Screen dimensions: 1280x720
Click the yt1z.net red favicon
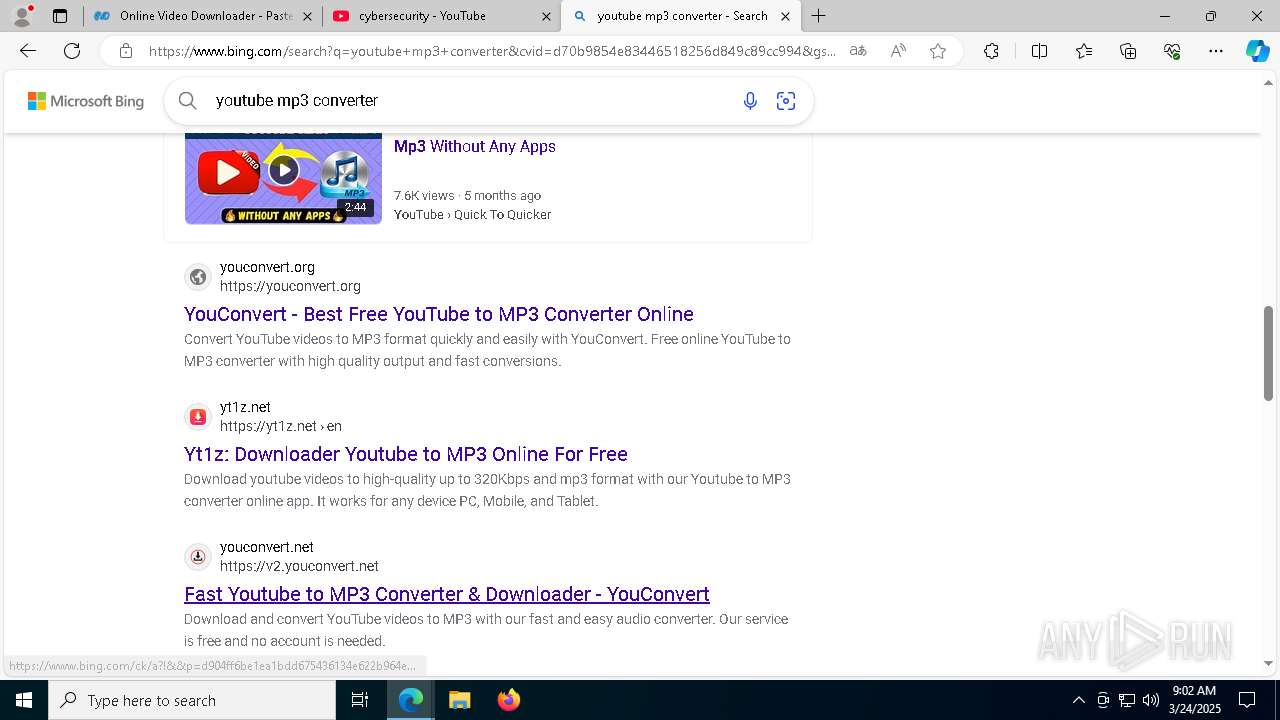198,417
